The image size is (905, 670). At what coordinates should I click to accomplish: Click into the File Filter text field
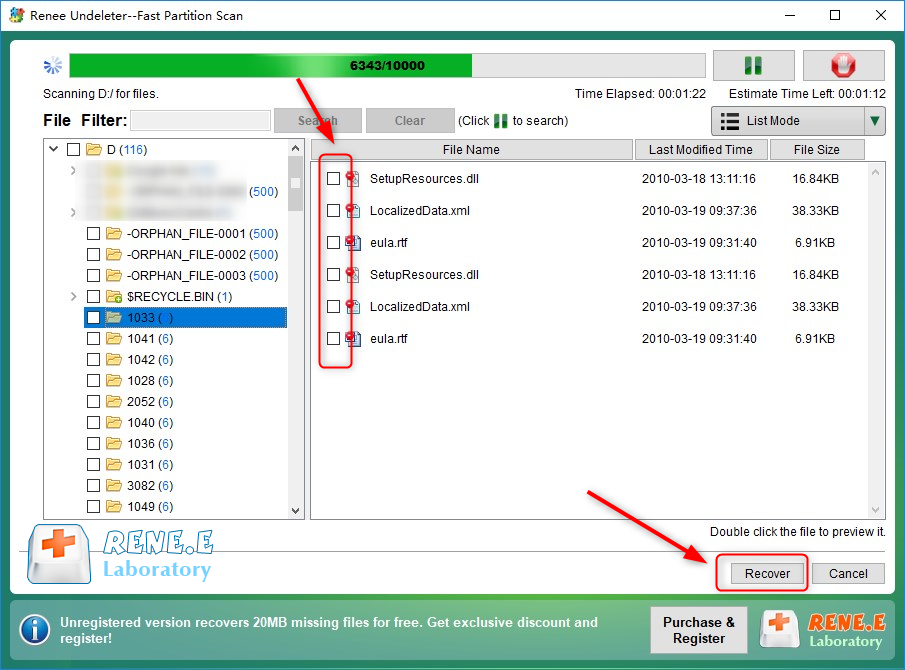tap(200, 121)
